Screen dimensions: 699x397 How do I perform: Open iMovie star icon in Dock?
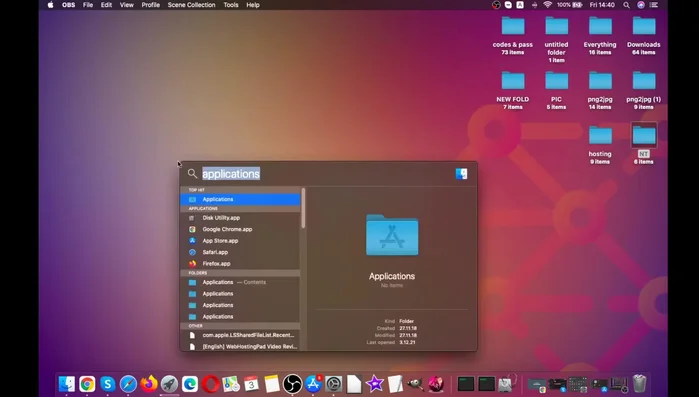tap(374, 384)
